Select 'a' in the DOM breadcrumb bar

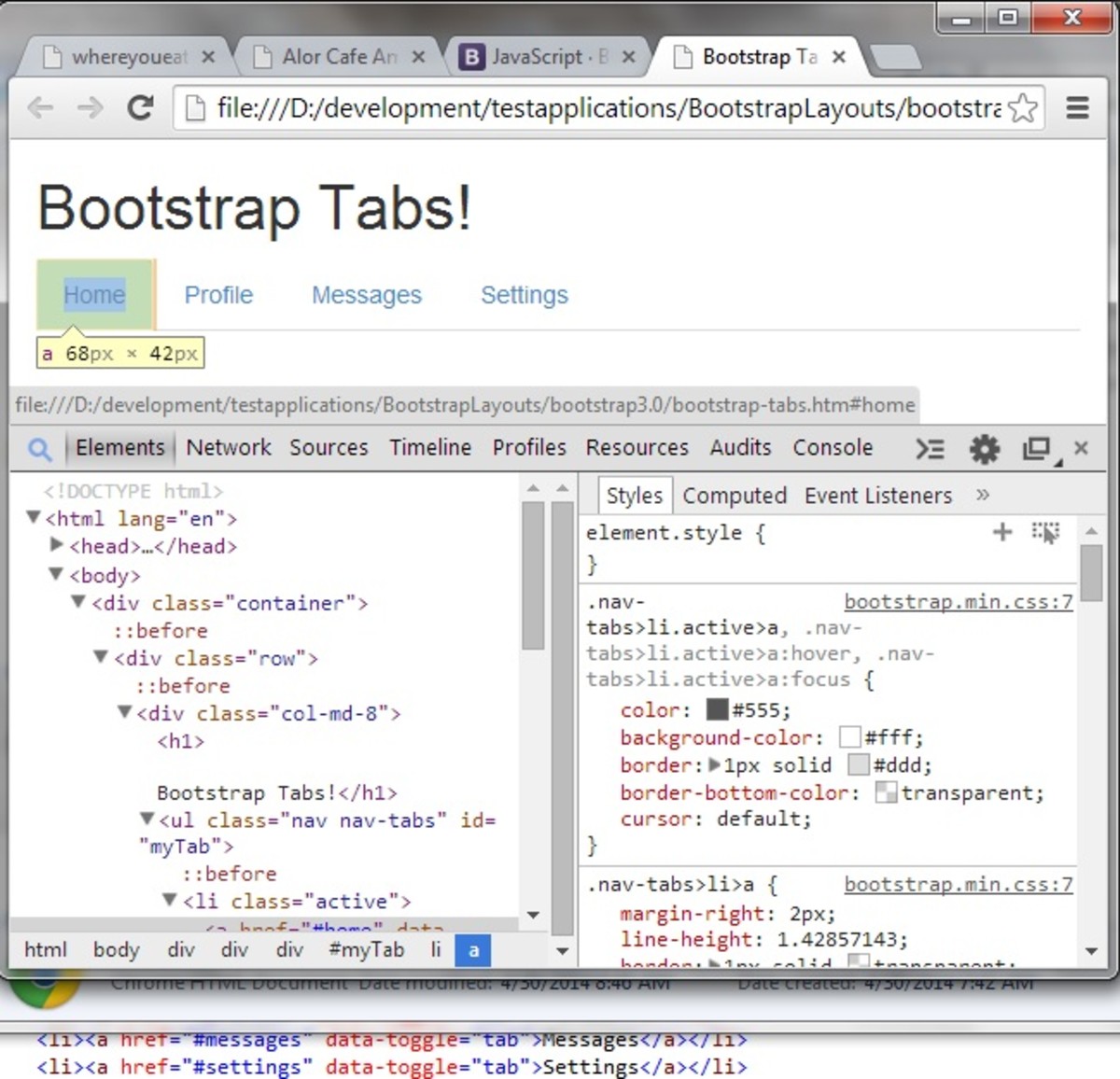pos(473,950)
